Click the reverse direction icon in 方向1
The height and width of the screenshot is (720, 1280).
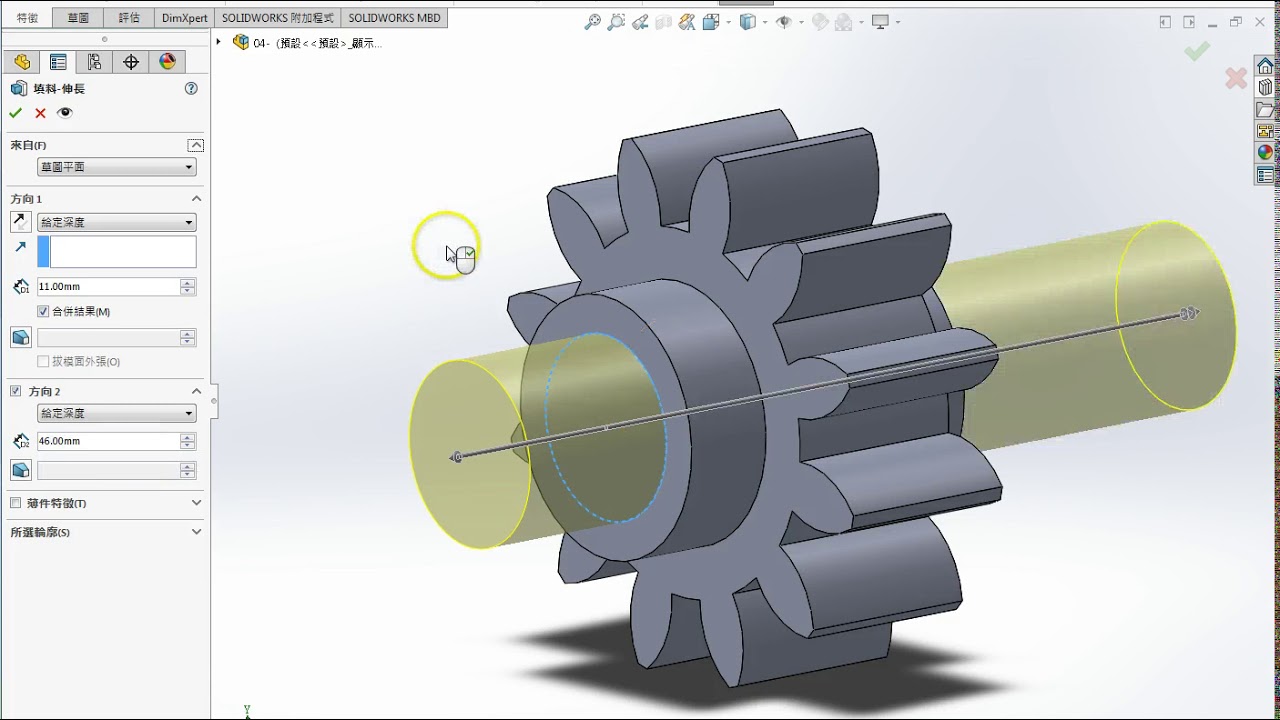[x=21, y=222]
